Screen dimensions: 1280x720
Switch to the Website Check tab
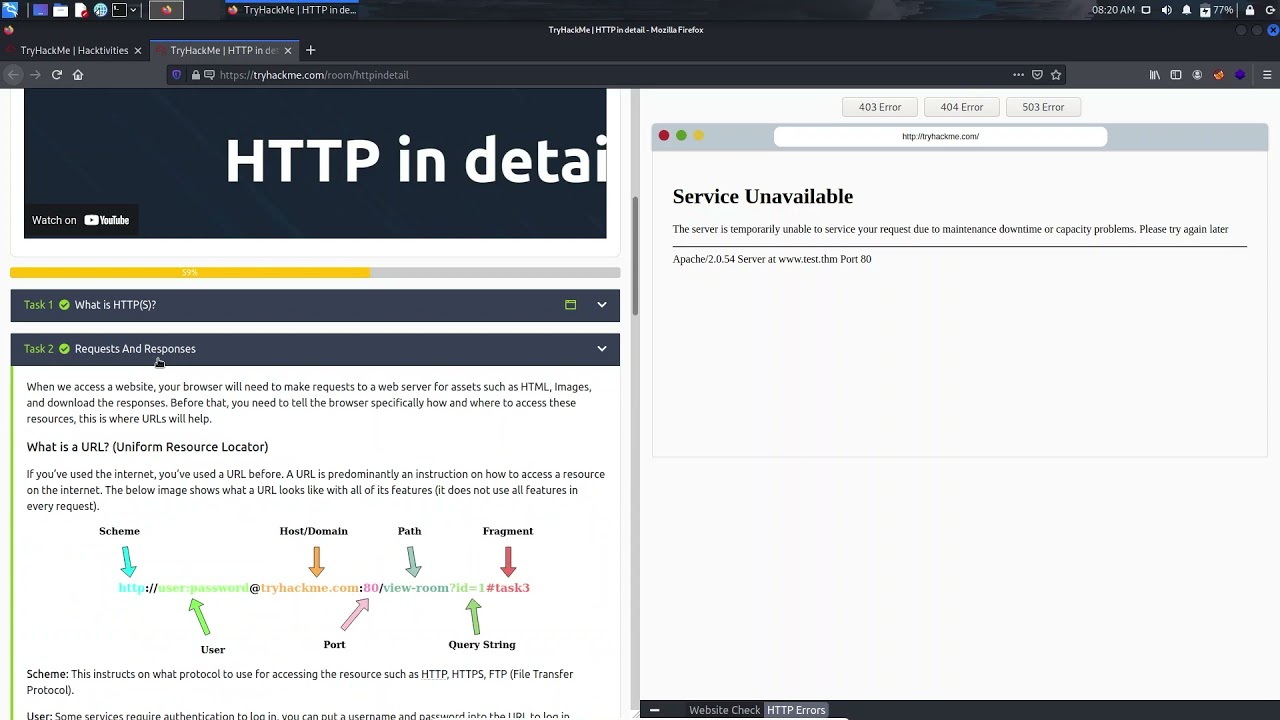coord(724,710)
